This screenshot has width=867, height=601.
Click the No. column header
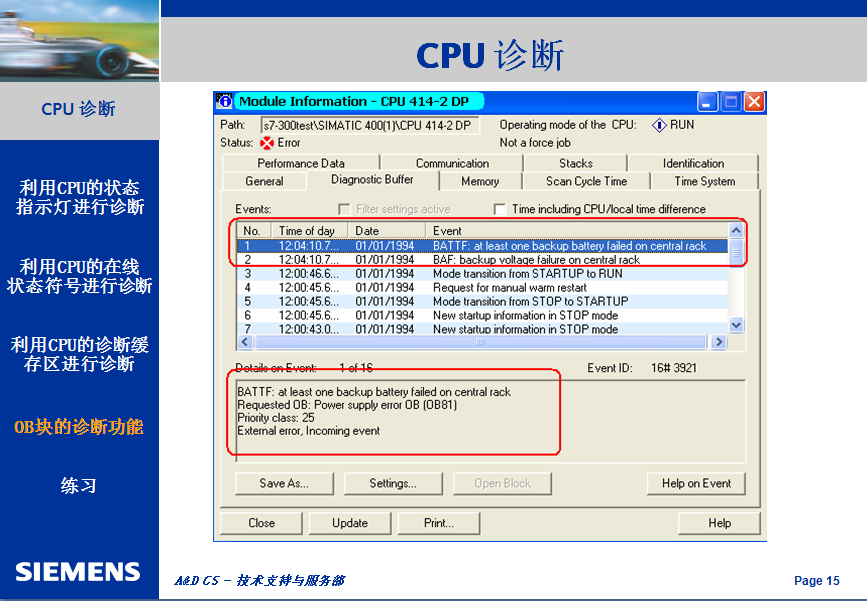(254, 231)
